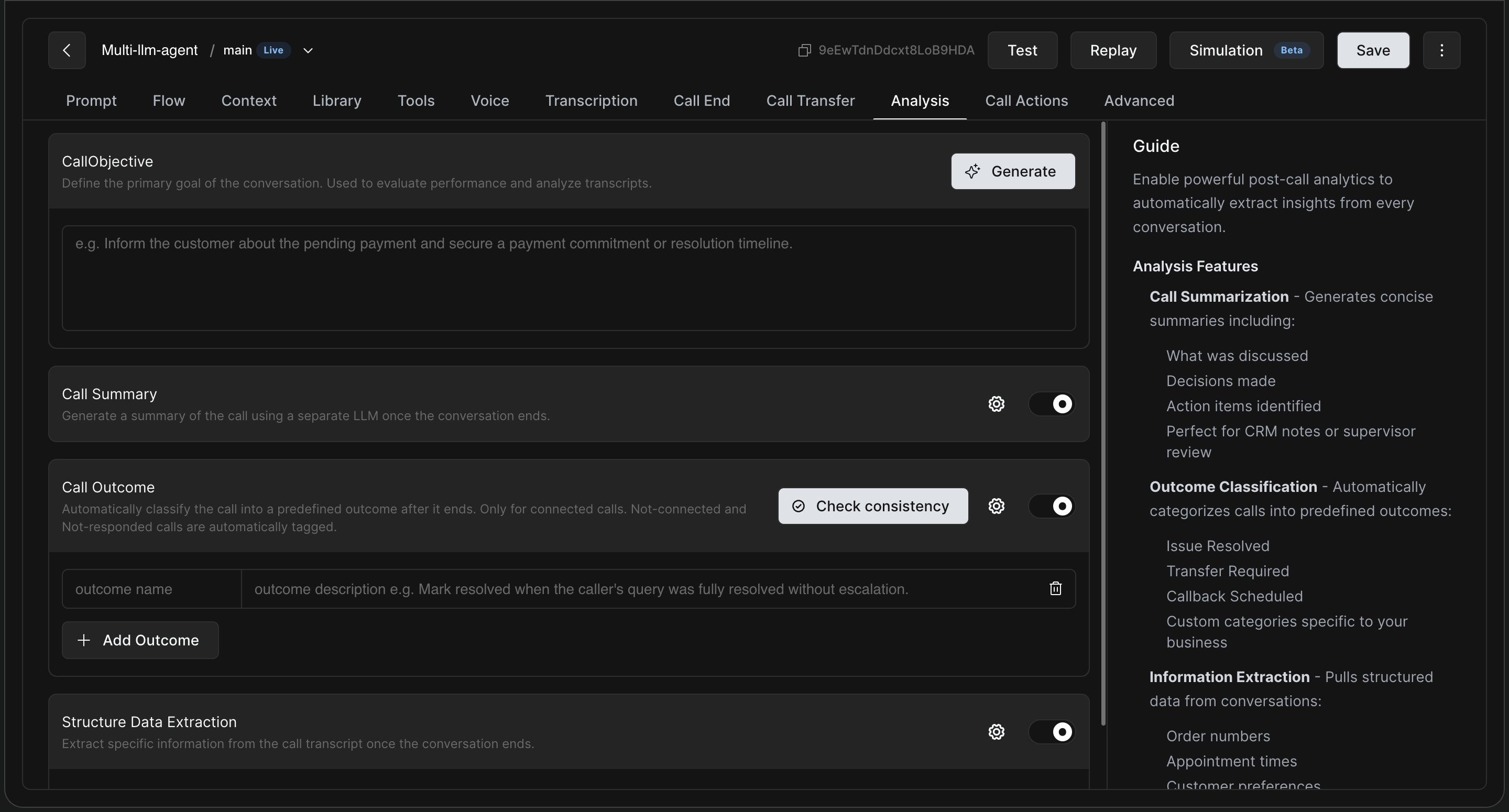Go to the Transcription tab
The height and width of the screenshot is (812, 1509).
(591, 101)
